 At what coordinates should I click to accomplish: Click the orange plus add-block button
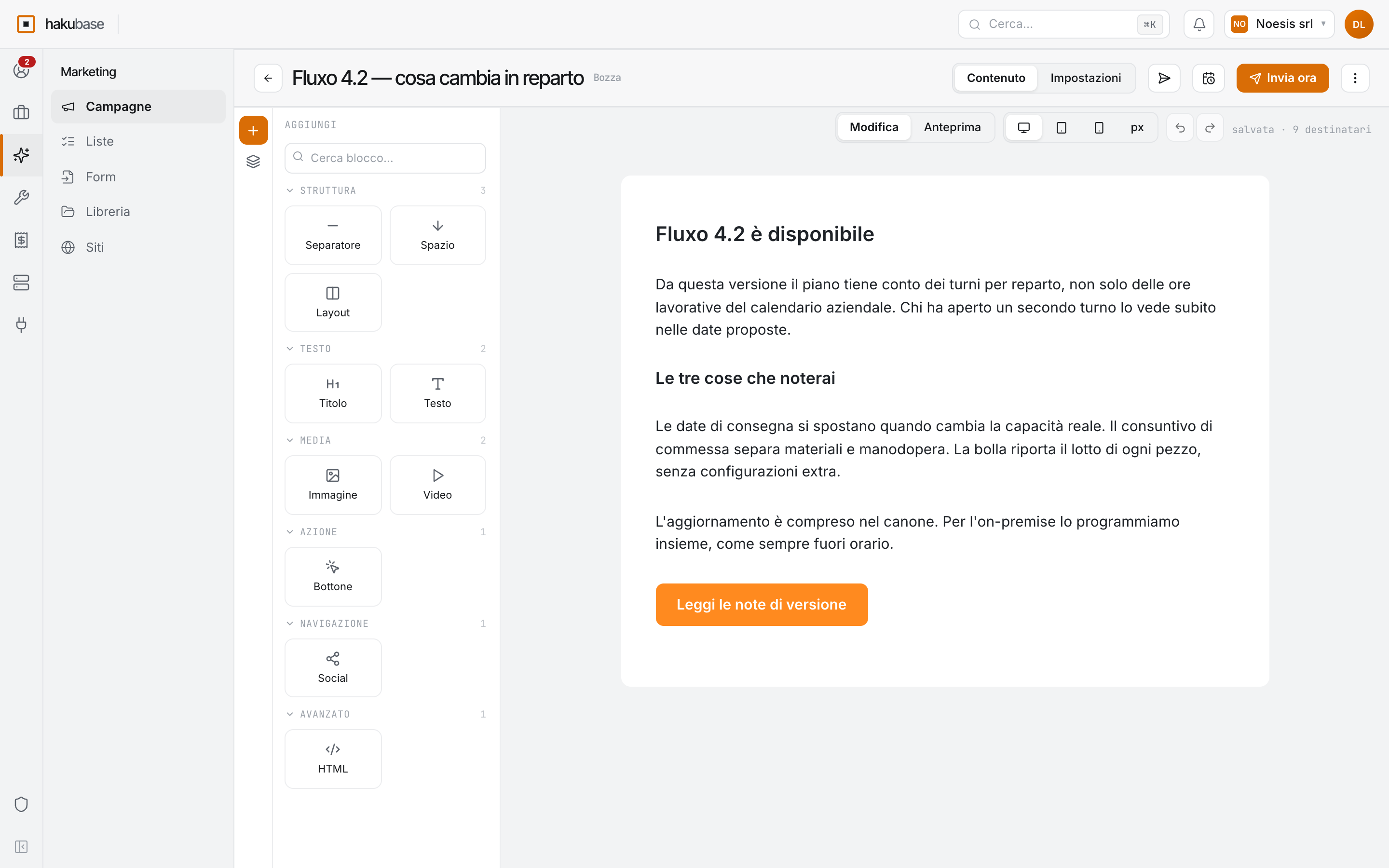[253, 130]
